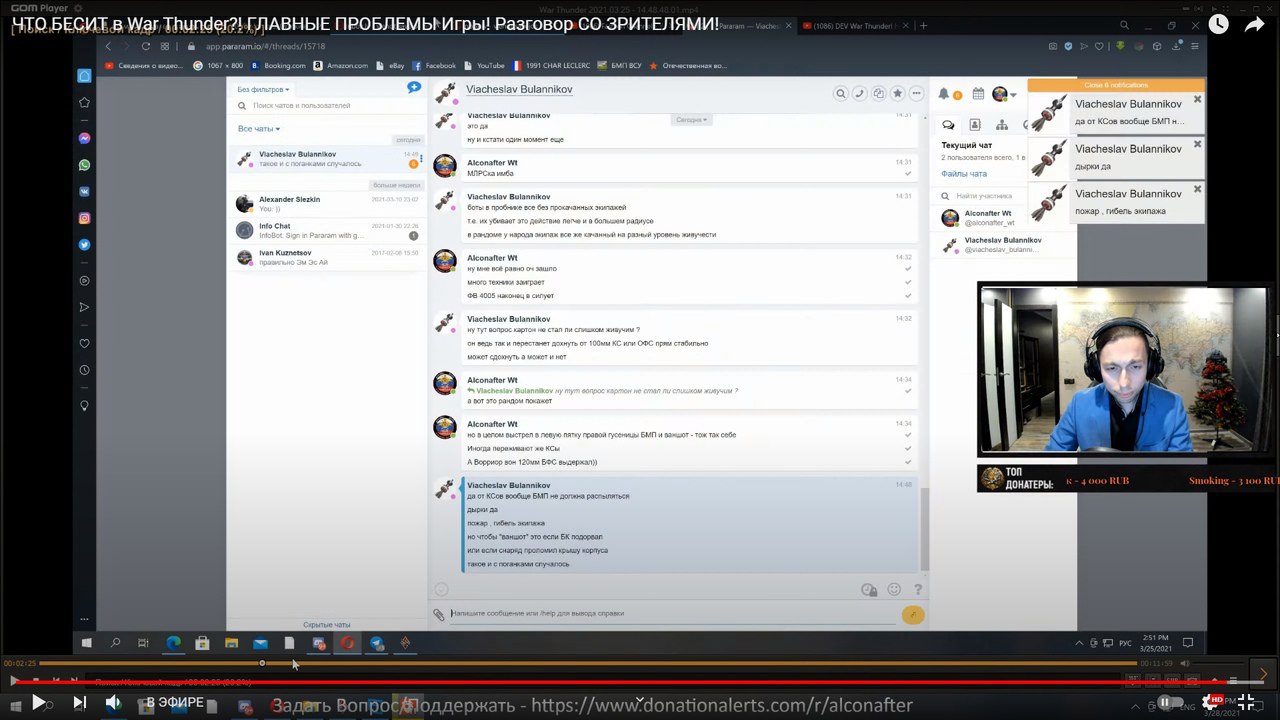Viewport: 1280px width, 720px height.
Task: Click the heart icon in browser sidebar
Action: click(x=84, y=344)
